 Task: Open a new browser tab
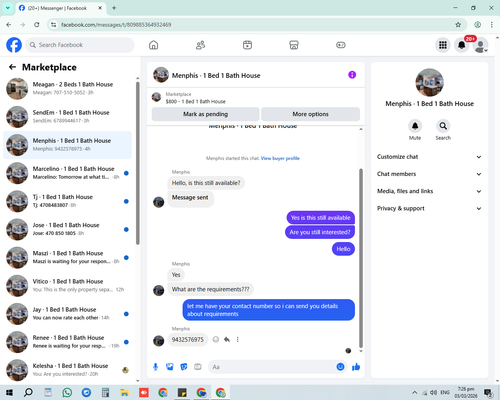(x=114, y=8)
